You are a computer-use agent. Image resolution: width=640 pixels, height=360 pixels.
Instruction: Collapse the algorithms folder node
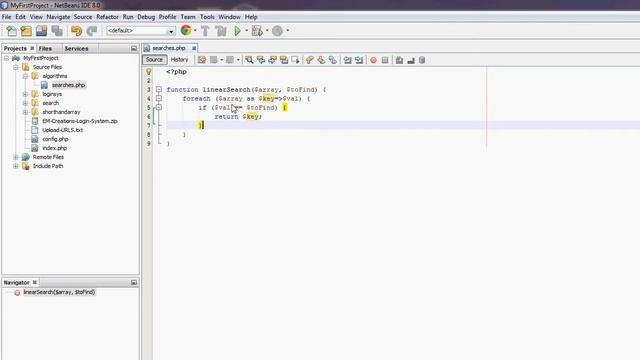point(25,76)
